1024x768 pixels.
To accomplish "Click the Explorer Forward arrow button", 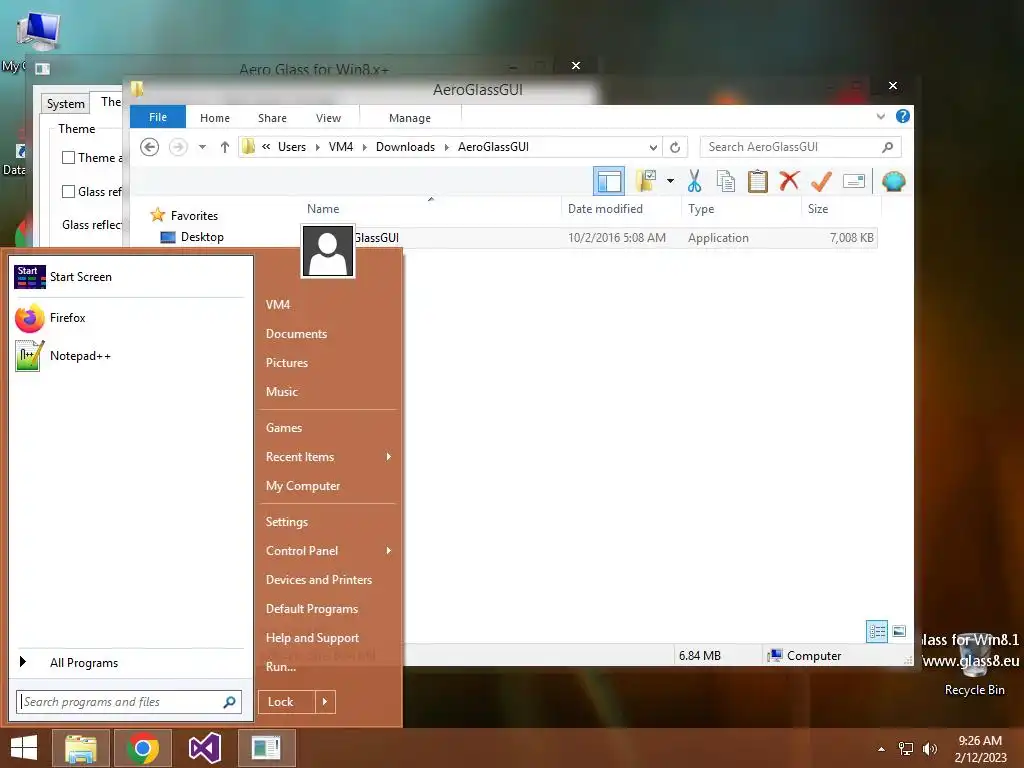I will click(x=178, y=147).
